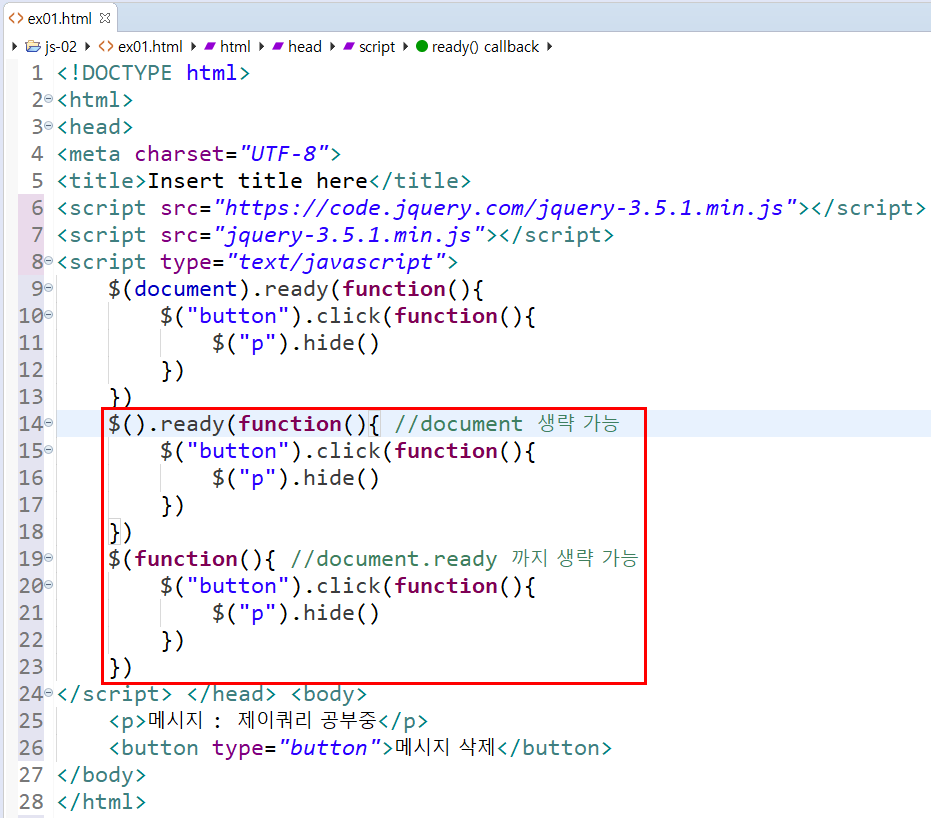Click the comment "//document 생략 가능"
The image size is (931, 818).
(506, 424)
